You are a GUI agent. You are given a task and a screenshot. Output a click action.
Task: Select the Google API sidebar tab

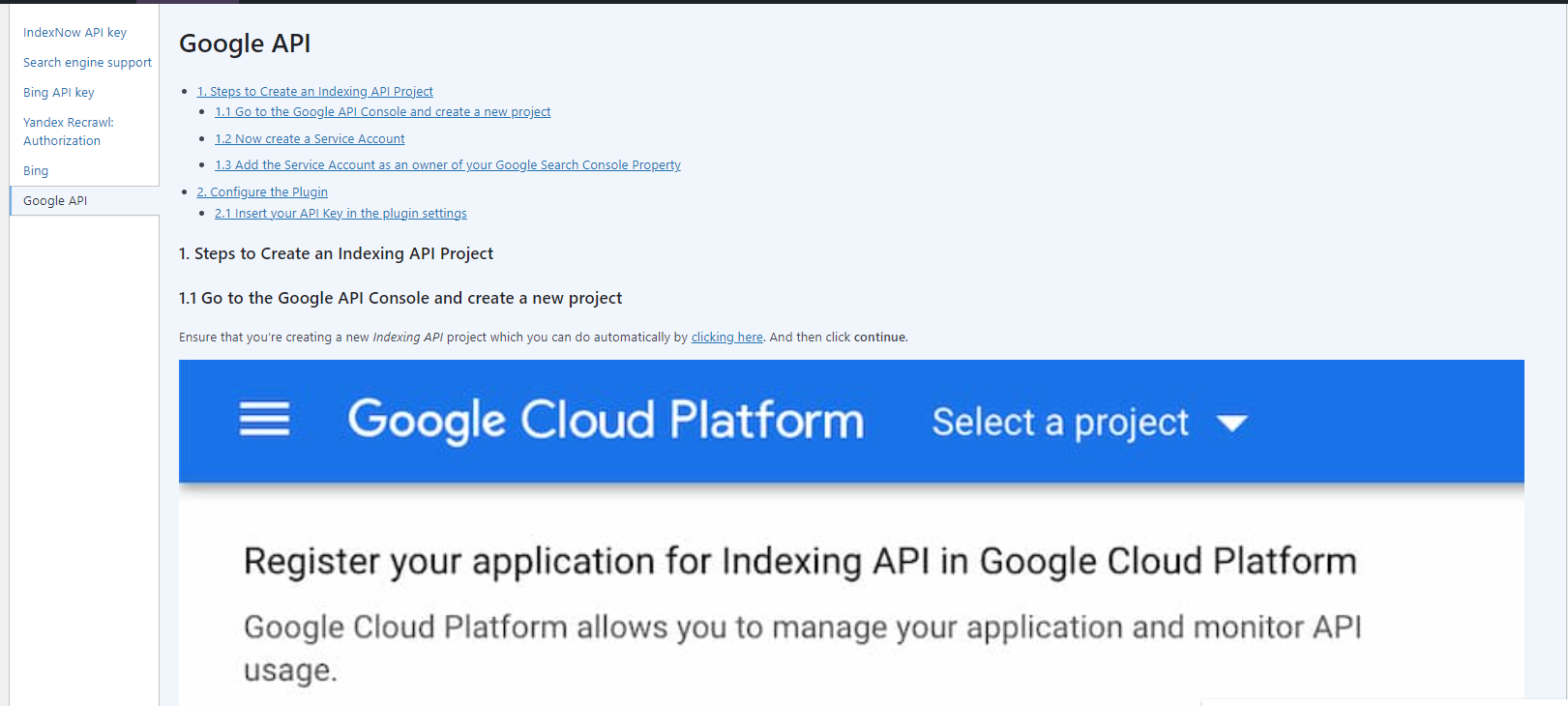55,201
